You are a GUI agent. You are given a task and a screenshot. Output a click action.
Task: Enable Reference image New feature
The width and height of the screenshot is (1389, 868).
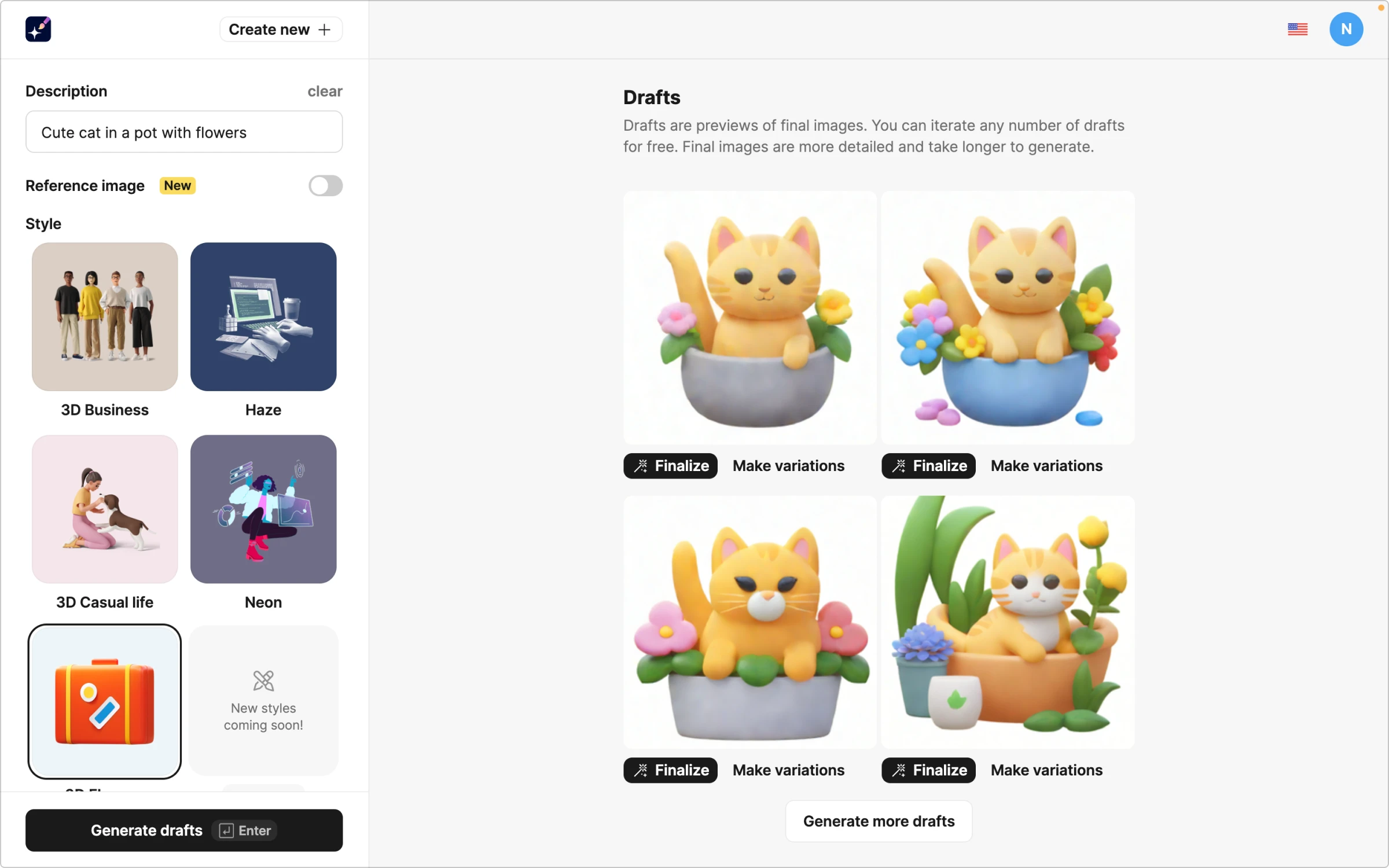click(326, 185)
